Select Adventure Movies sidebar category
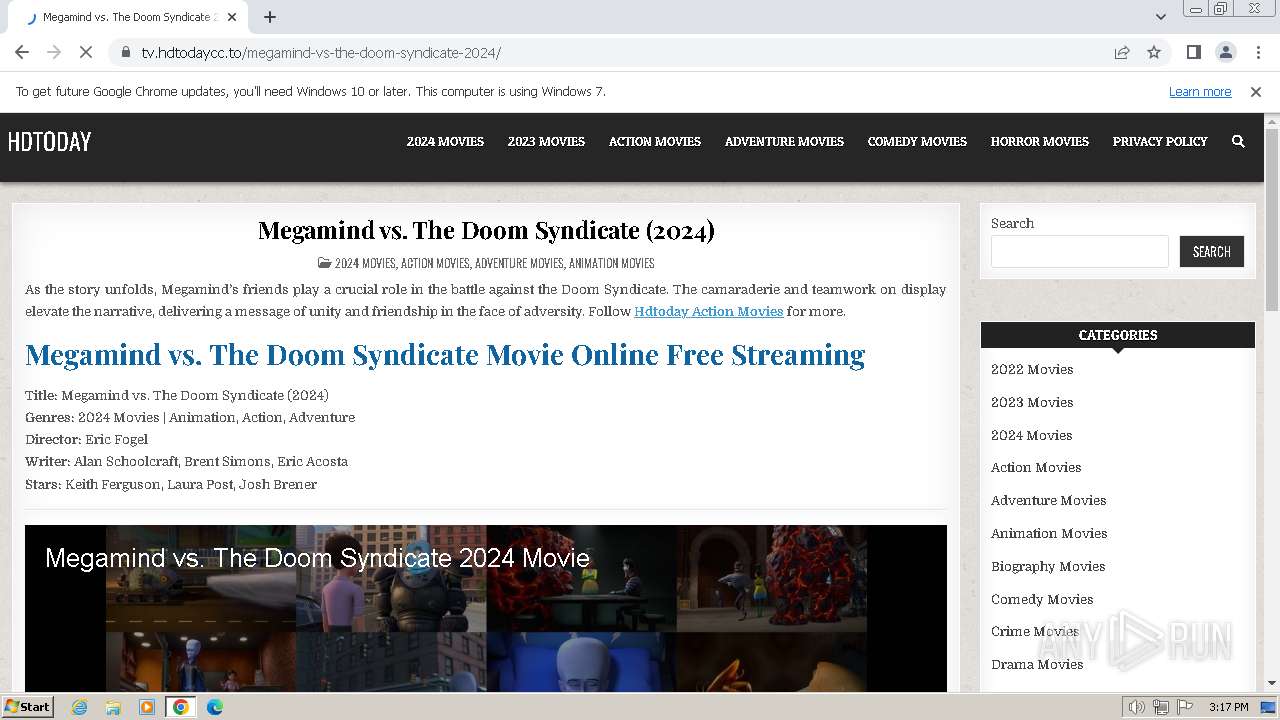Screen dimensions: 1280x720 [1048, 500]
